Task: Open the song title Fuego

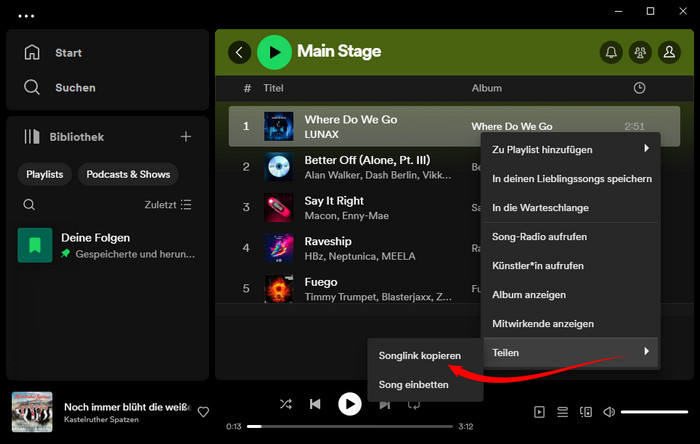Action: click(321, 282)
